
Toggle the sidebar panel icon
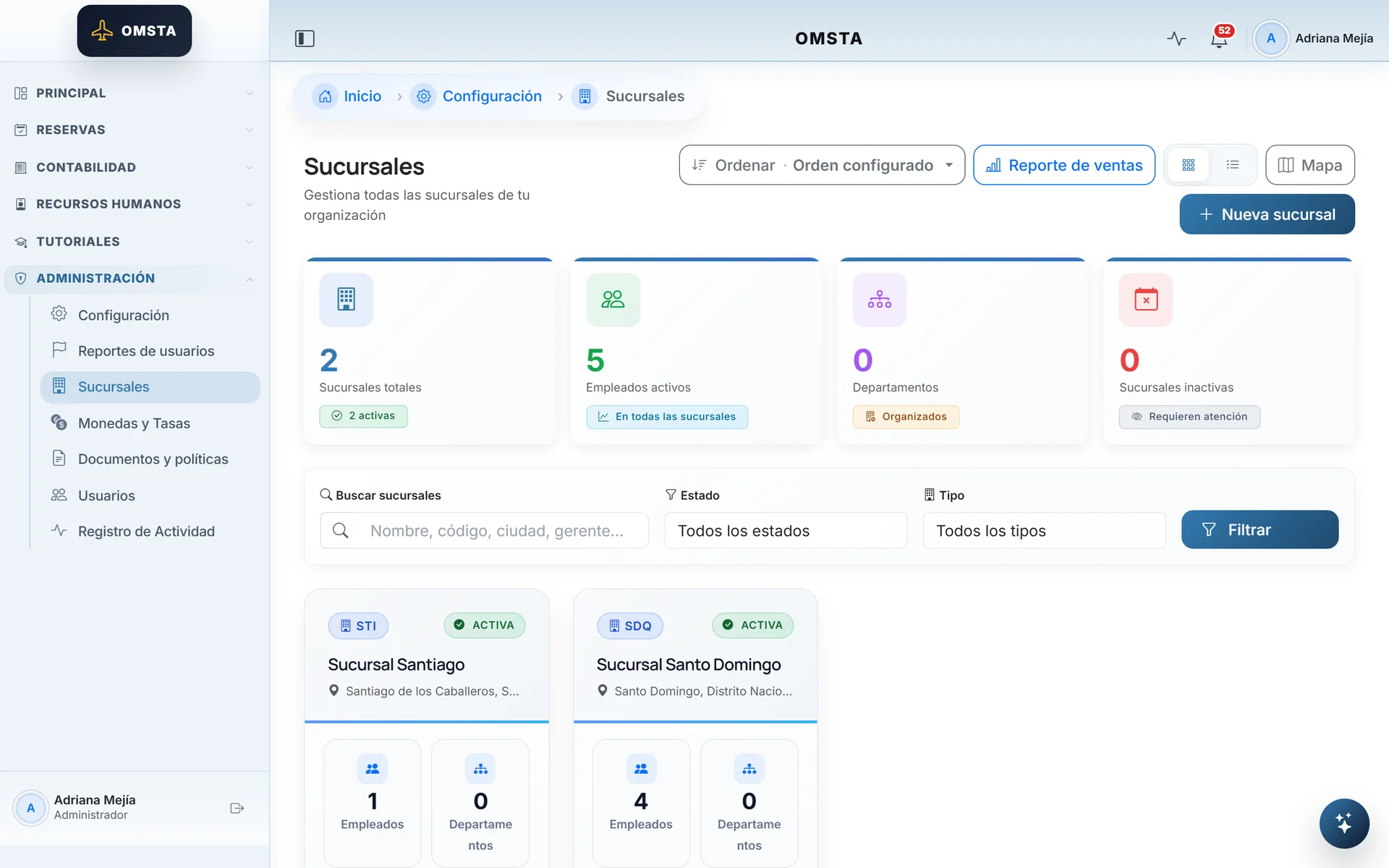[x=305, y=38]
